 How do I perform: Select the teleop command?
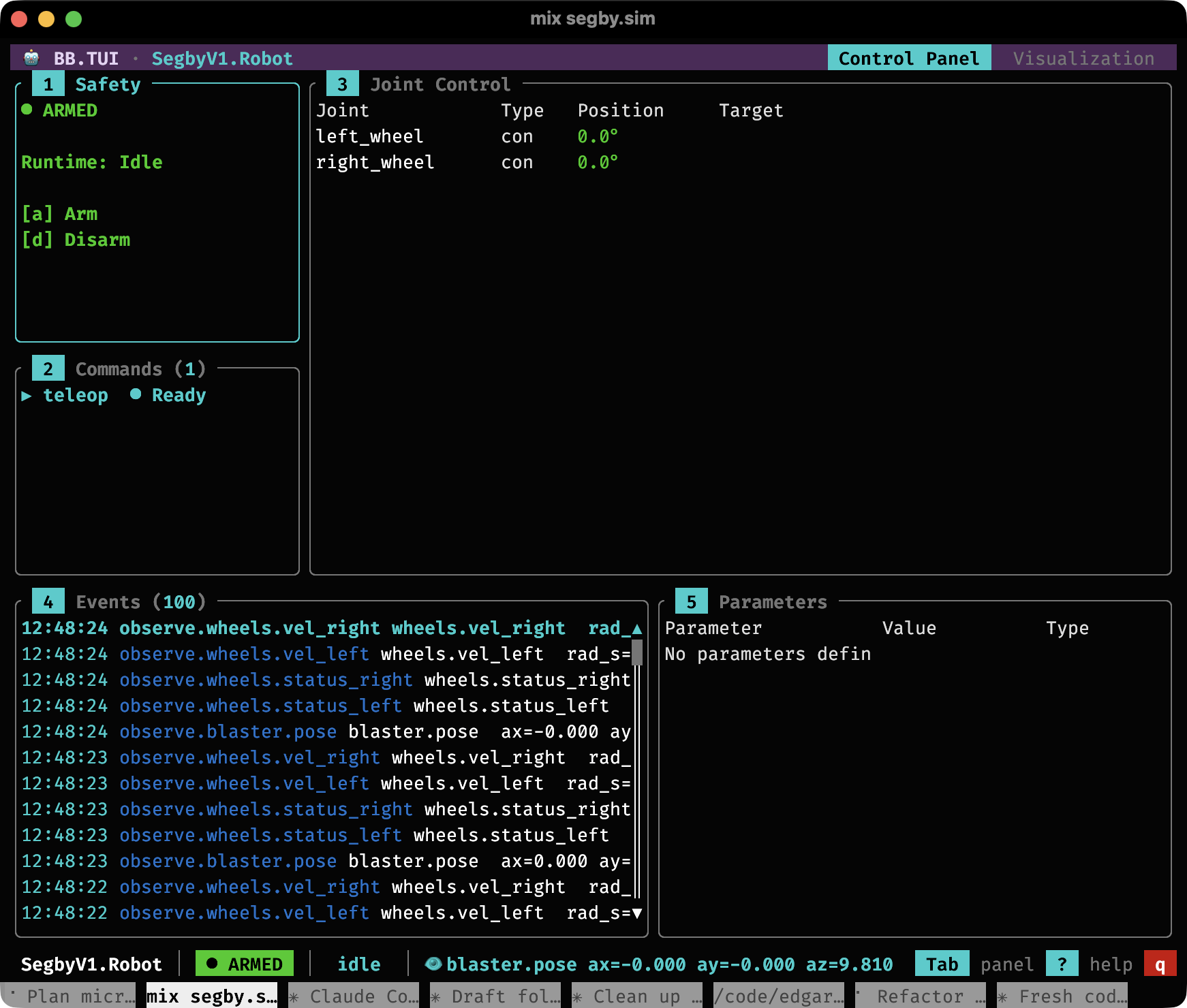click(113, 395)
